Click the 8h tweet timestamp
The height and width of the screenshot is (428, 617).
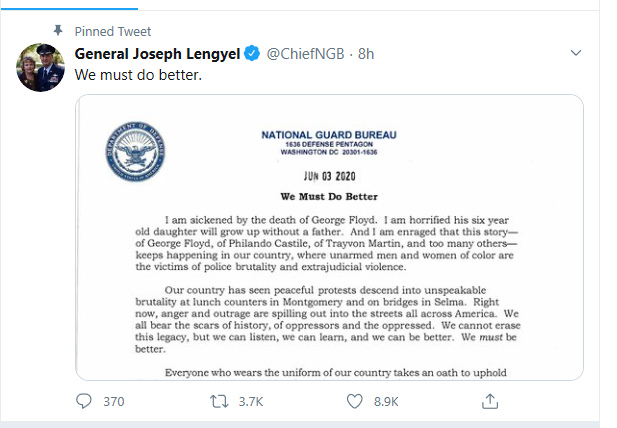(x=367, y=54)
